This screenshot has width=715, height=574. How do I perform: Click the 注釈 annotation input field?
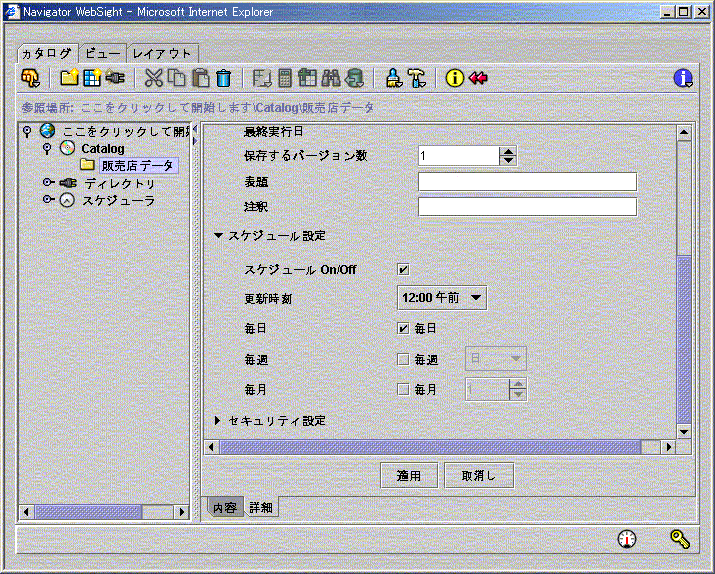pos(527,207)
